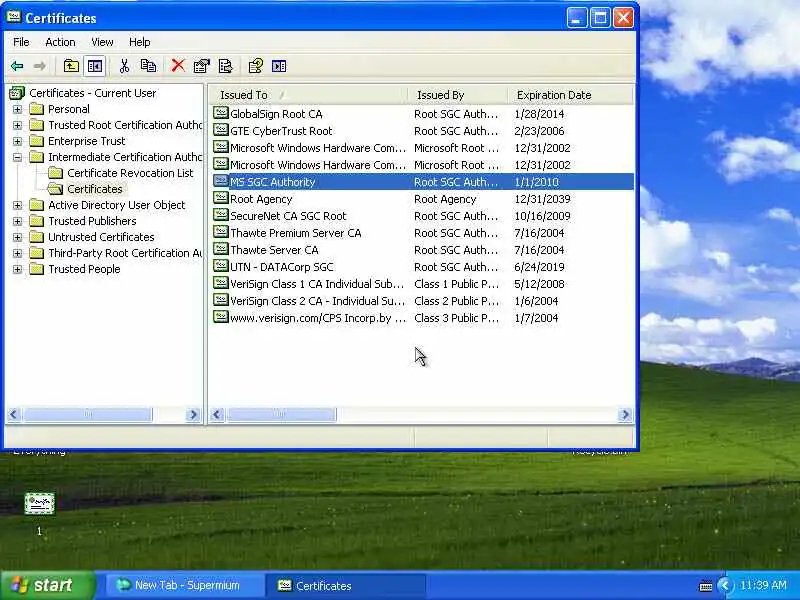Image resolution: width=800 pixels, height=600 pixels.
Task: Select the MS SGC Authority row
Action: (x=422, y=182)
